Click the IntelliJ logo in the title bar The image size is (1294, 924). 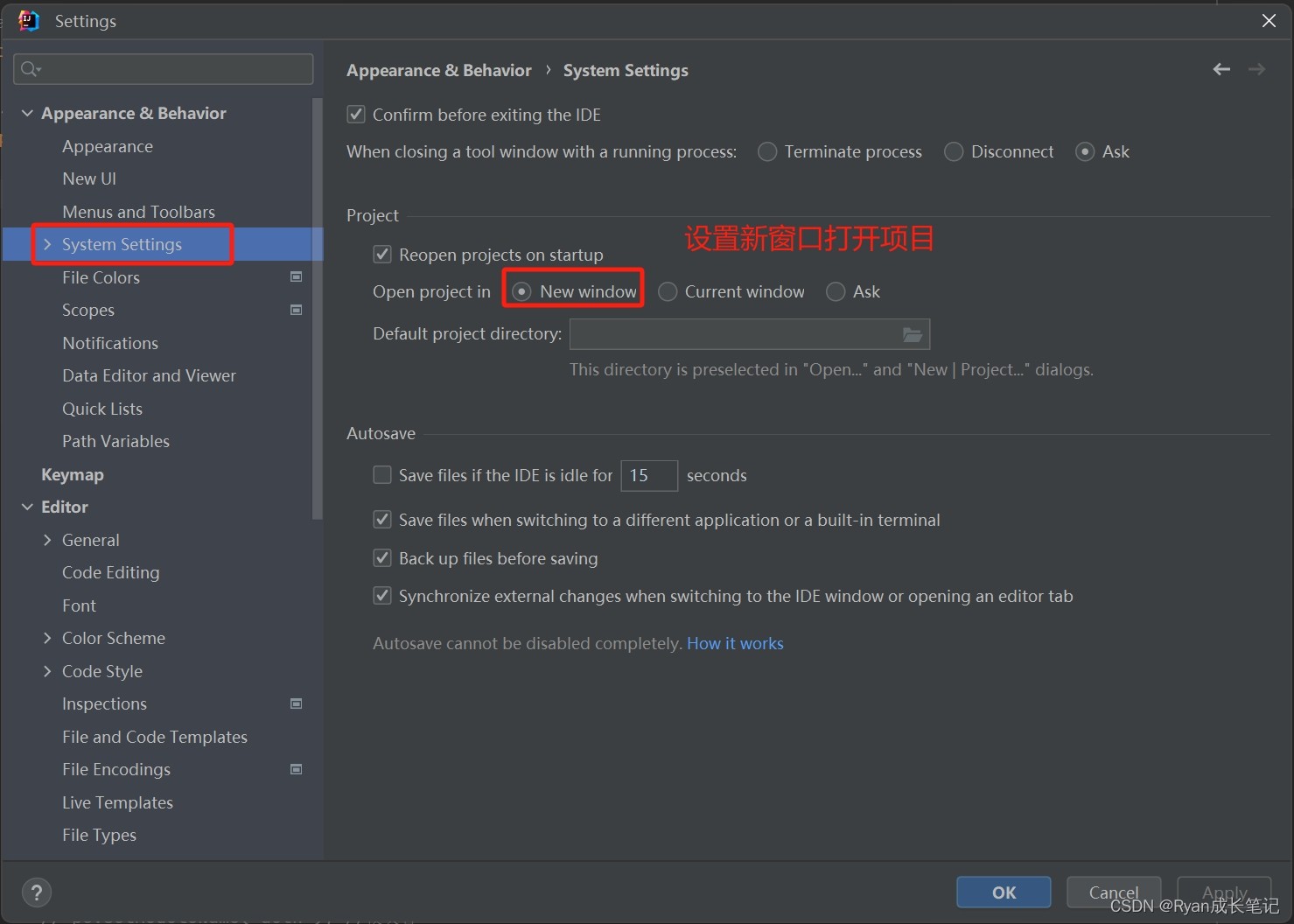point(28,21)
